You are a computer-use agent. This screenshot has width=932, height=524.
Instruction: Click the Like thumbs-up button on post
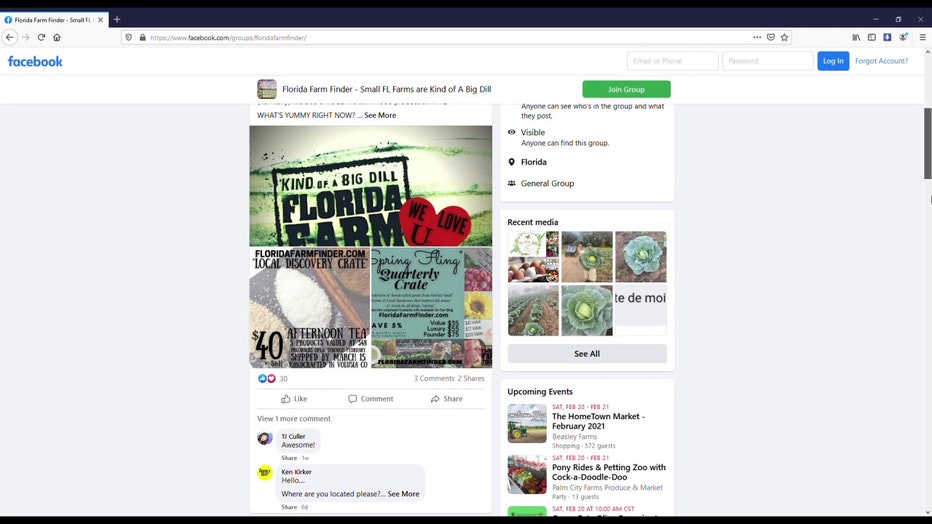[294, 399]
